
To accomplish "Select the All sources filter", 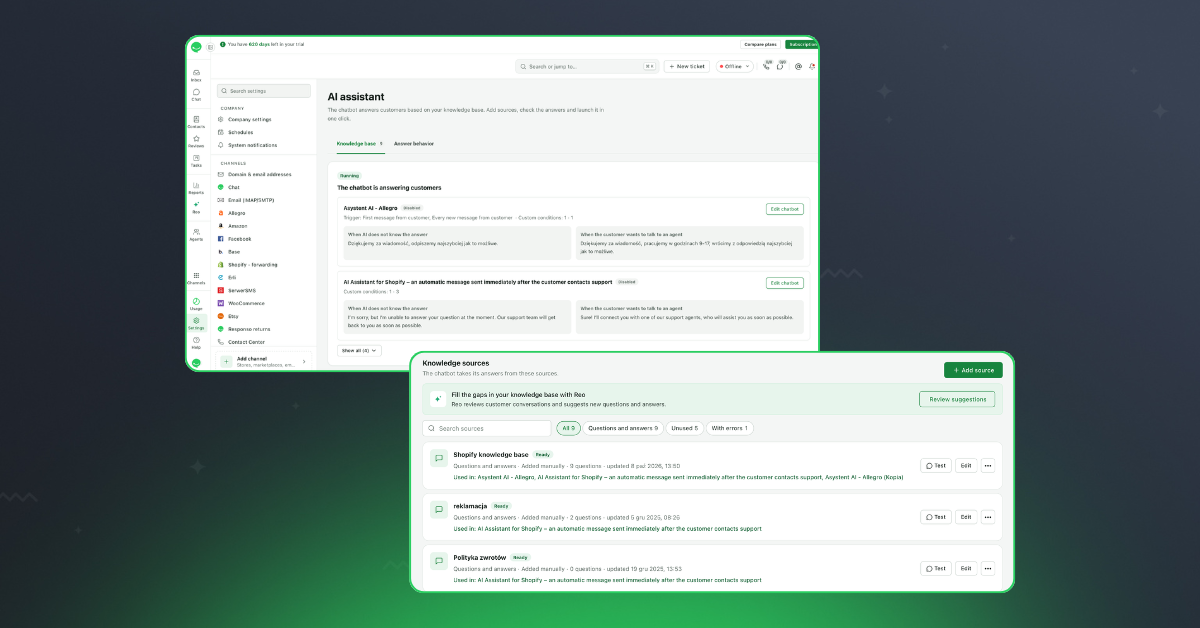I will pos(568,428).
